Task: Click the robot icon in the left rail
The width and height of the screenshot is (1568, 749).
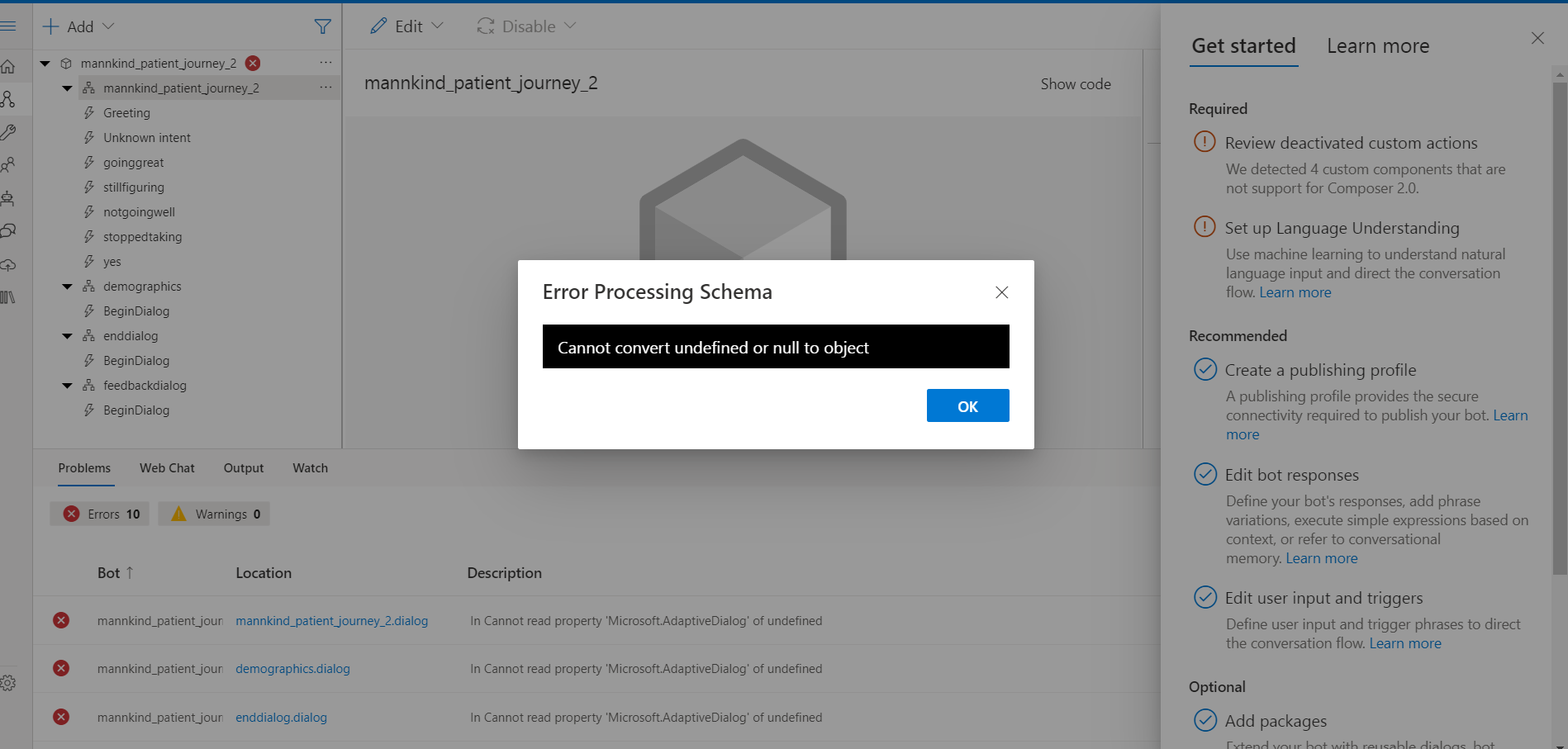Action: pos(8,198)
